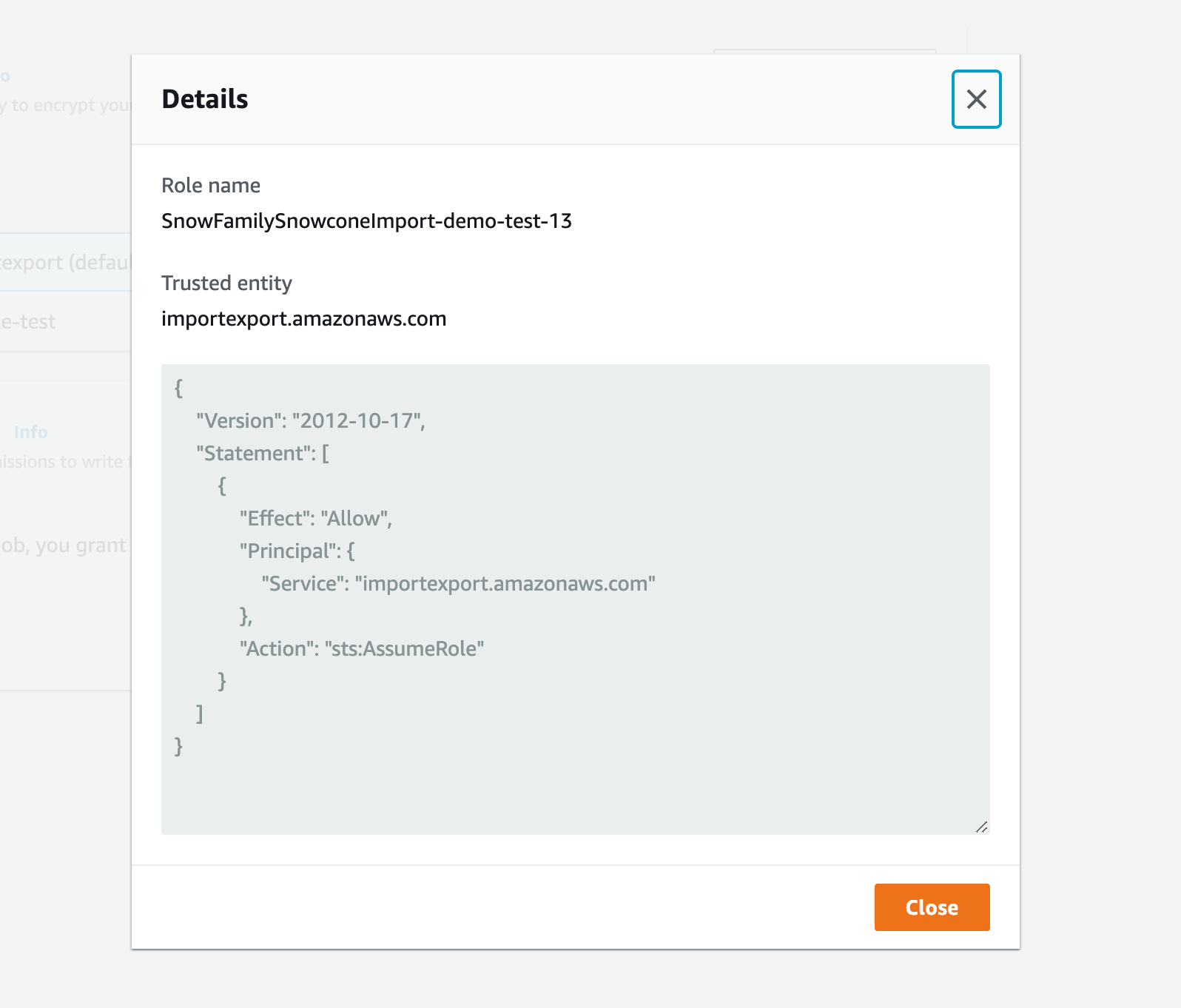Click the Statement array in the policy editor
Screen dimensions: 1181x1008
point(263,453)
